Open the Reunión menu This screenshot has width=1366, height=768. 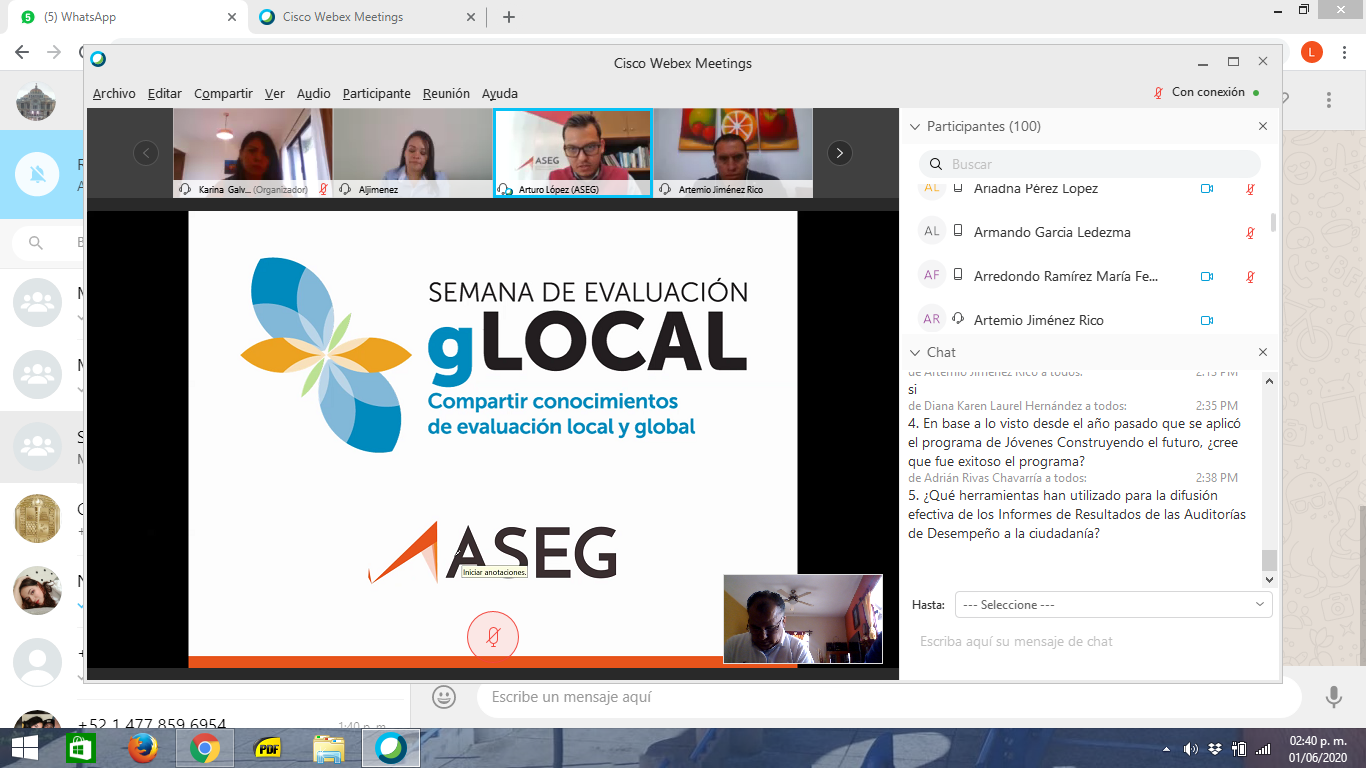(446, 94)
